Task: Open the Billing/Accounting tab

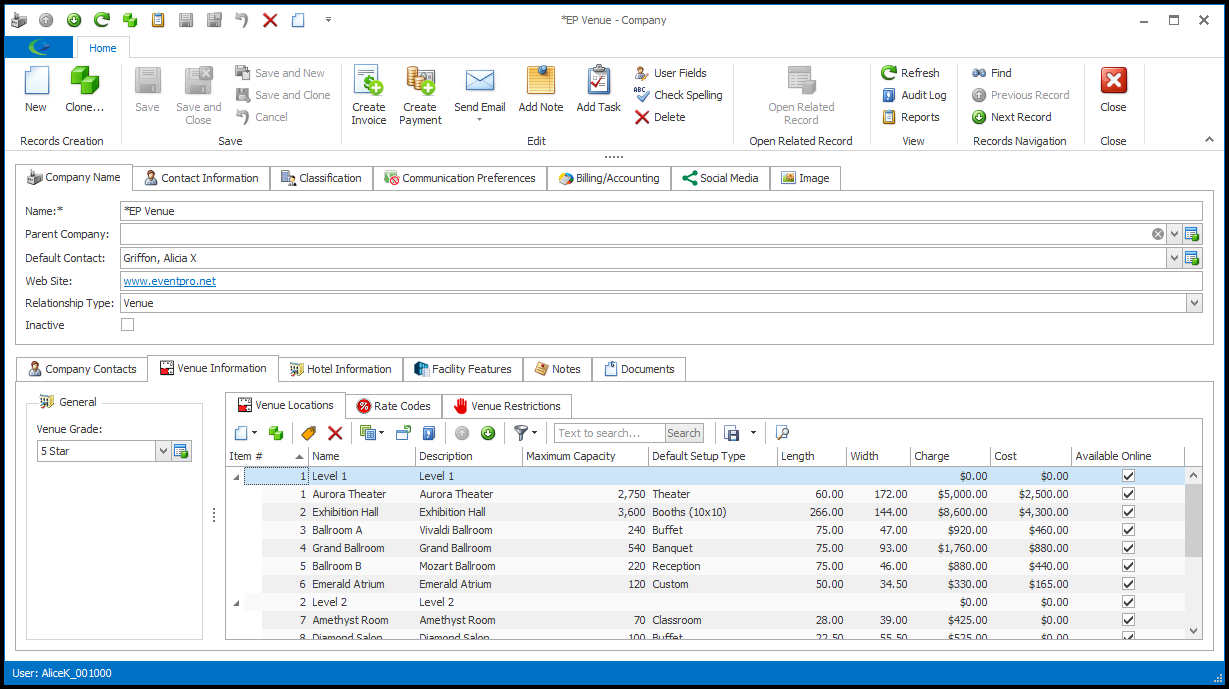Action: pyautogui.click(x=609, y=178)
